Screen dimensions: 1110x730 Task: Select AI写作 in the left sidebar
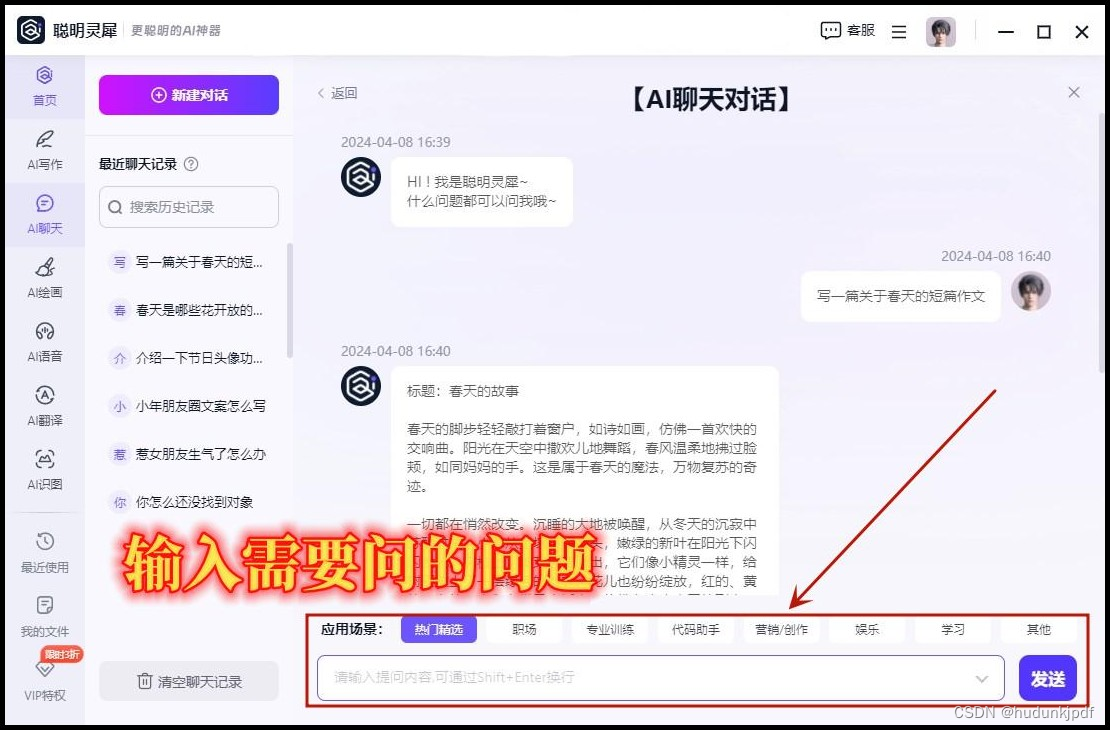tap(44, 151)
